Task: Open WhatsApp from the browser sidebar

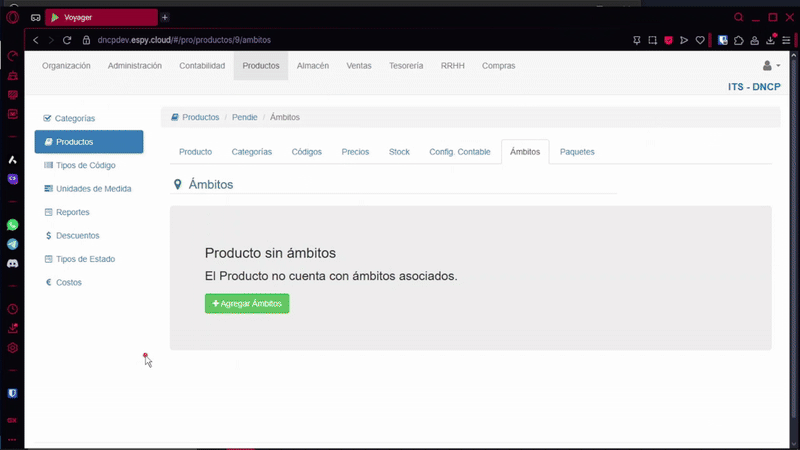Action: coord(13,225)
